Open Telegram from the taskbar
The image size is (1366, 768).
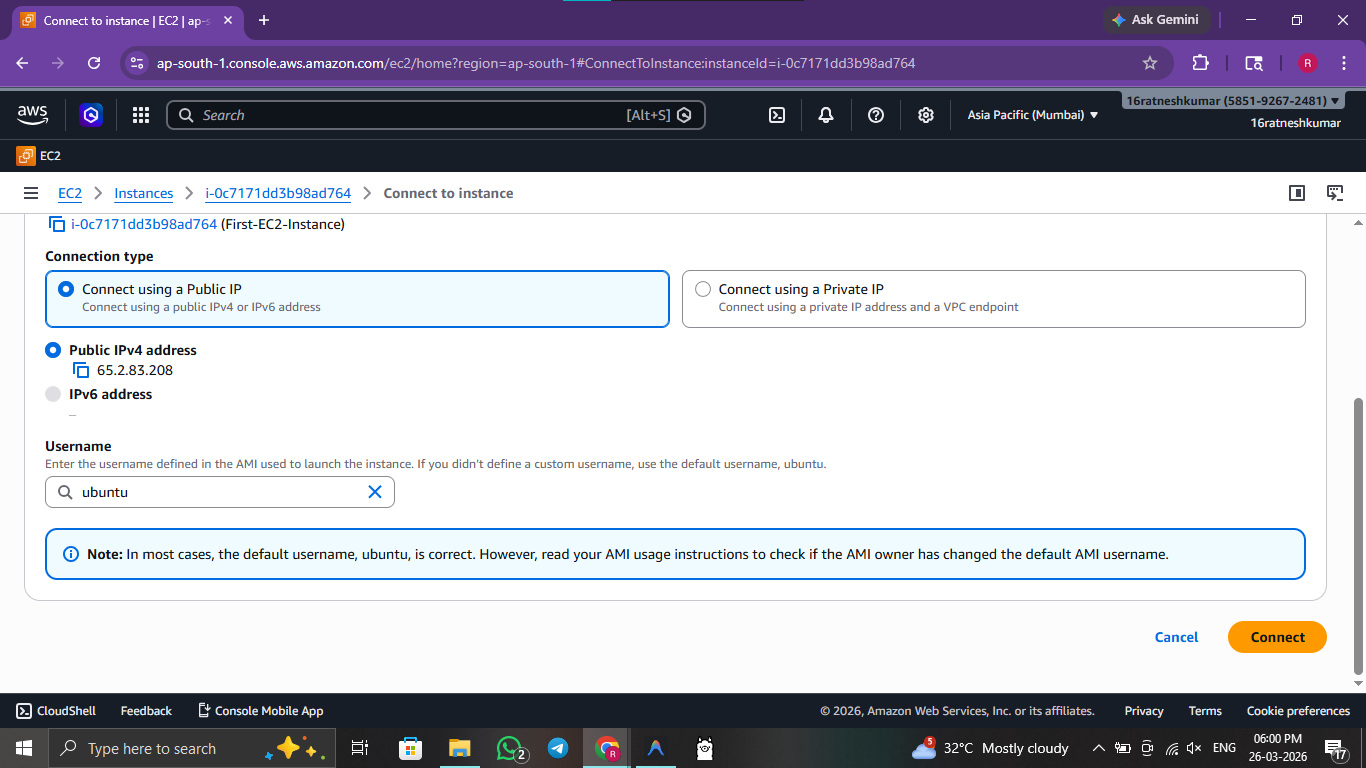[558, 748]
